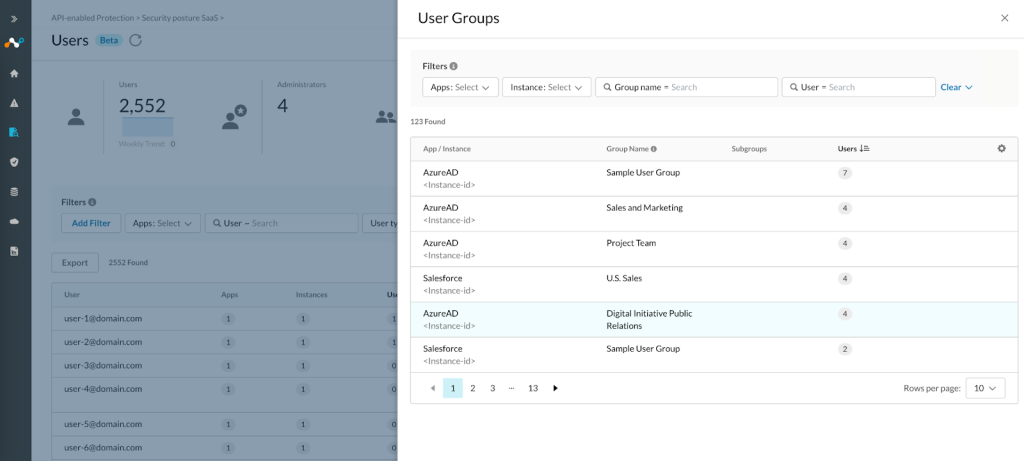1024x461 pixels.
Task: Open the shield Policies icon in sidebar
Action: click(14, 162)
